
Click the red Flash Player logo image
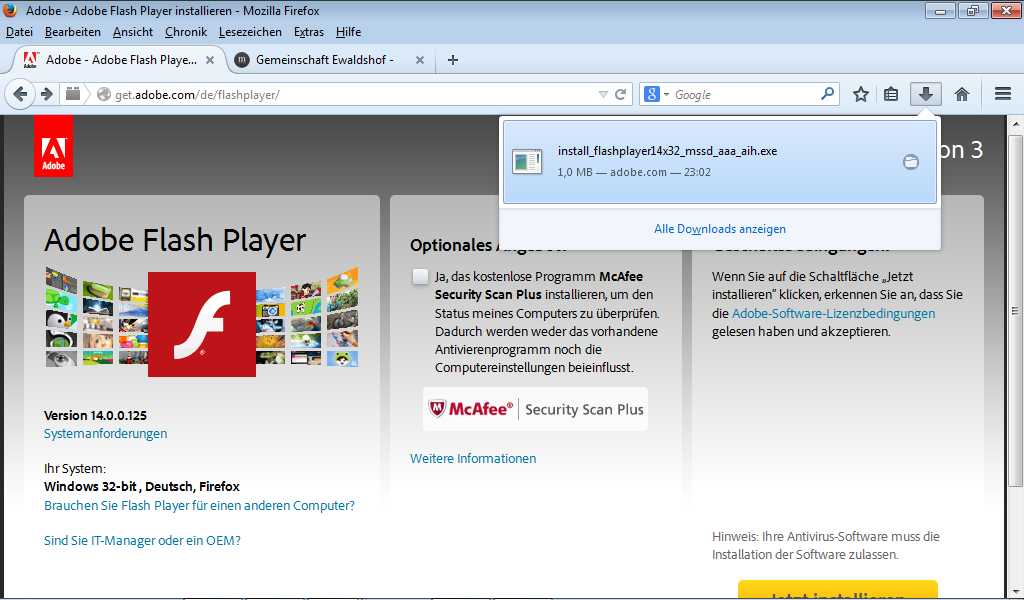point(202,324)
